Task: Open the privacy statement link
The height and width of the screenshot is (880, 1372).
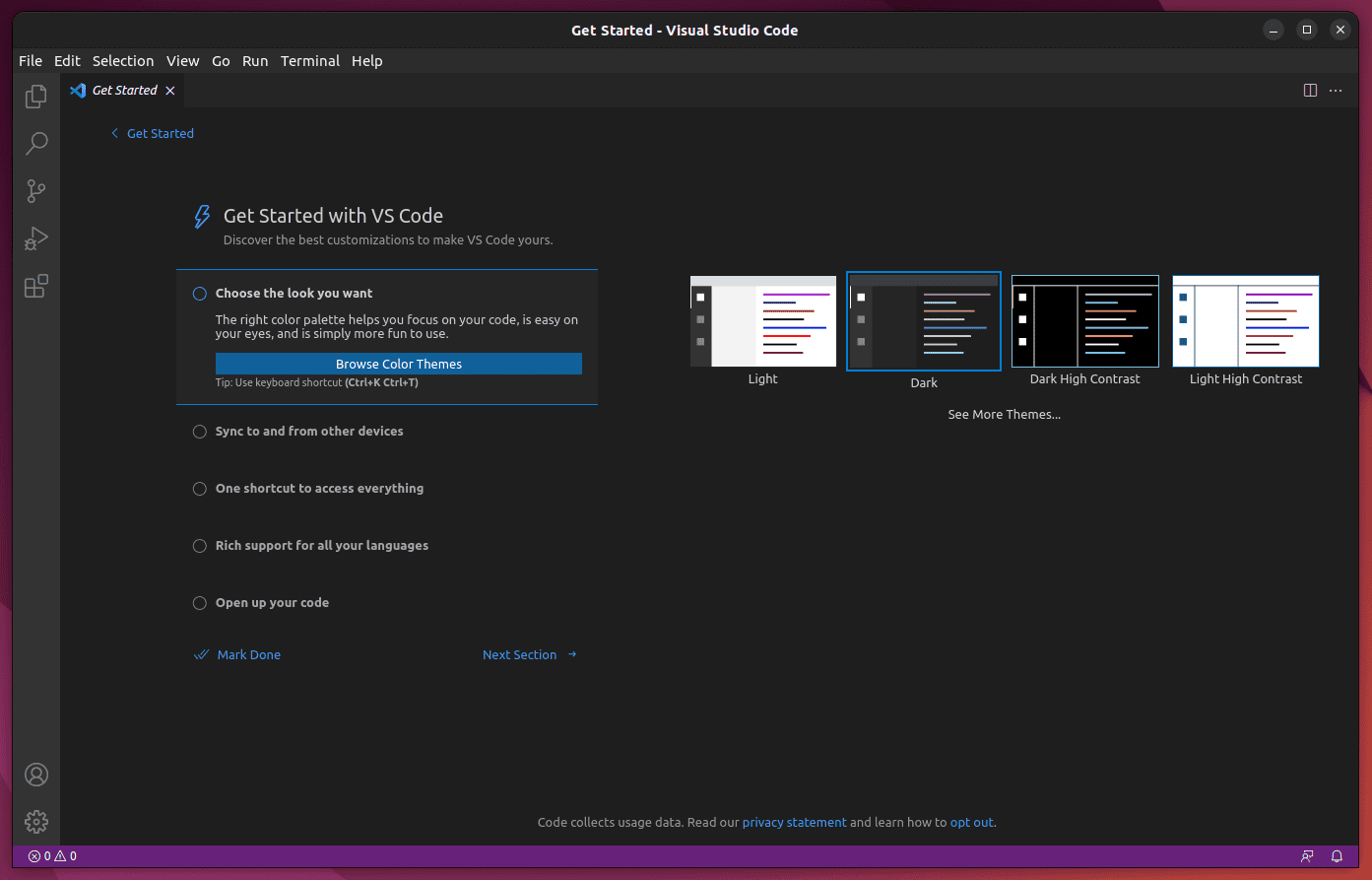Action: 794,822
